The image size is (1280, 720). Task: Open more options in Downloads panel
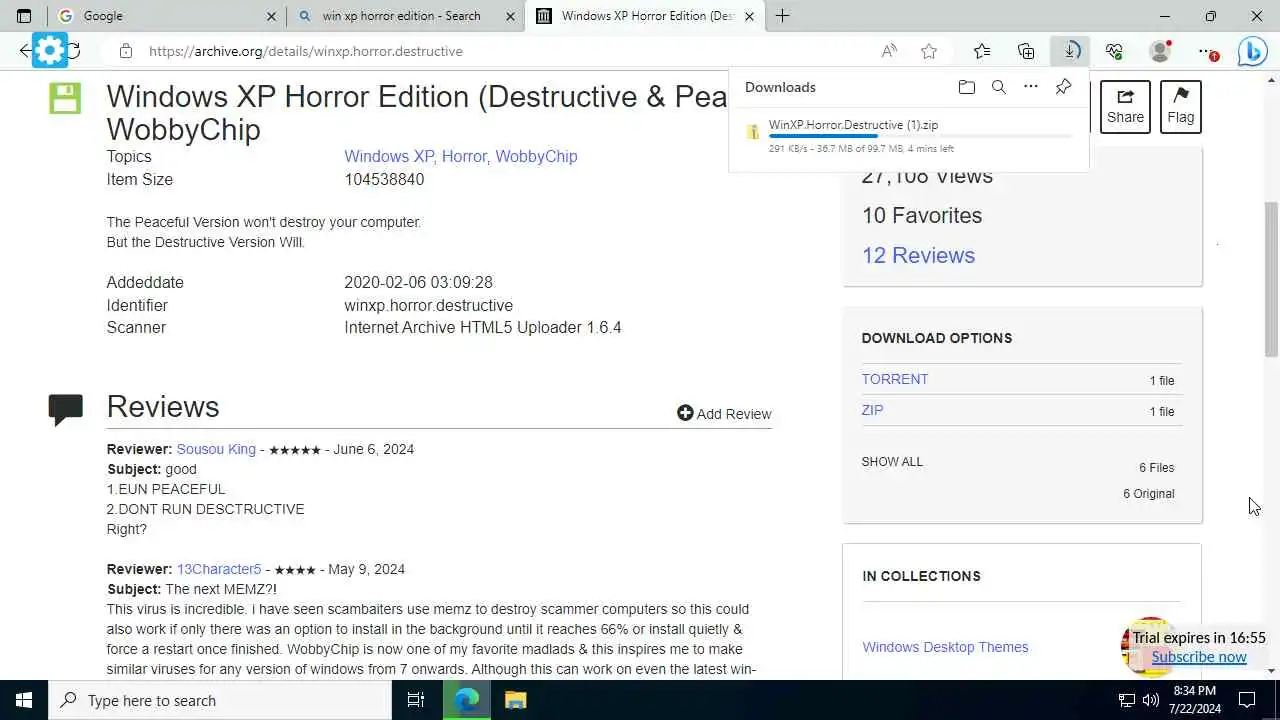(1031, 87)
